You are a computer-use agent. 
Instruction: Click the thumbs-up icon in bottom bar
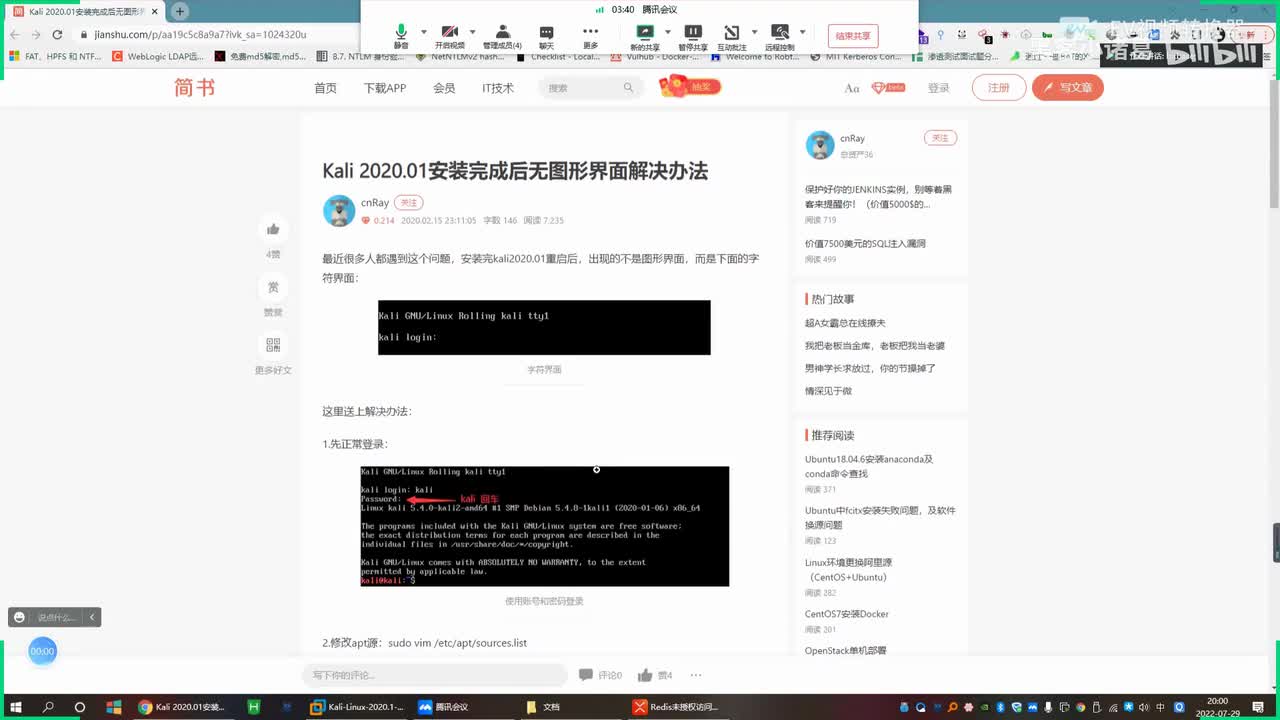(645, 675)
